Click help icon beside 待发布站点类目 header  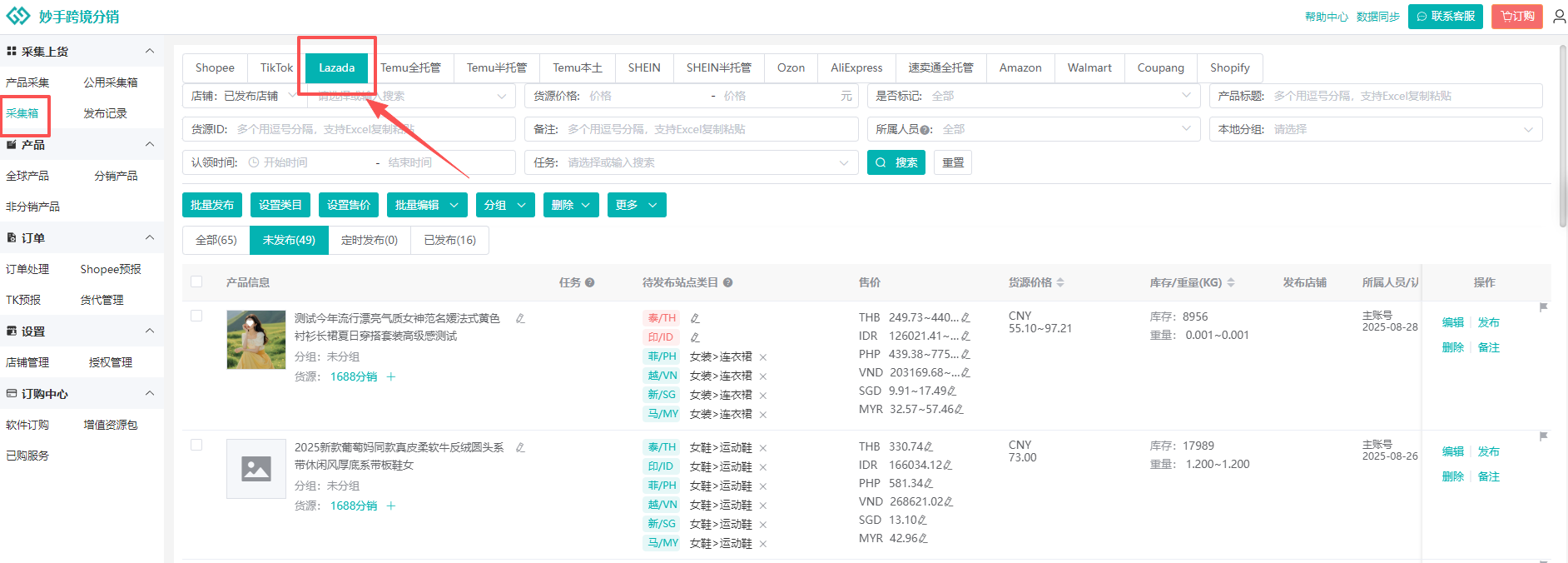point(727,283)
